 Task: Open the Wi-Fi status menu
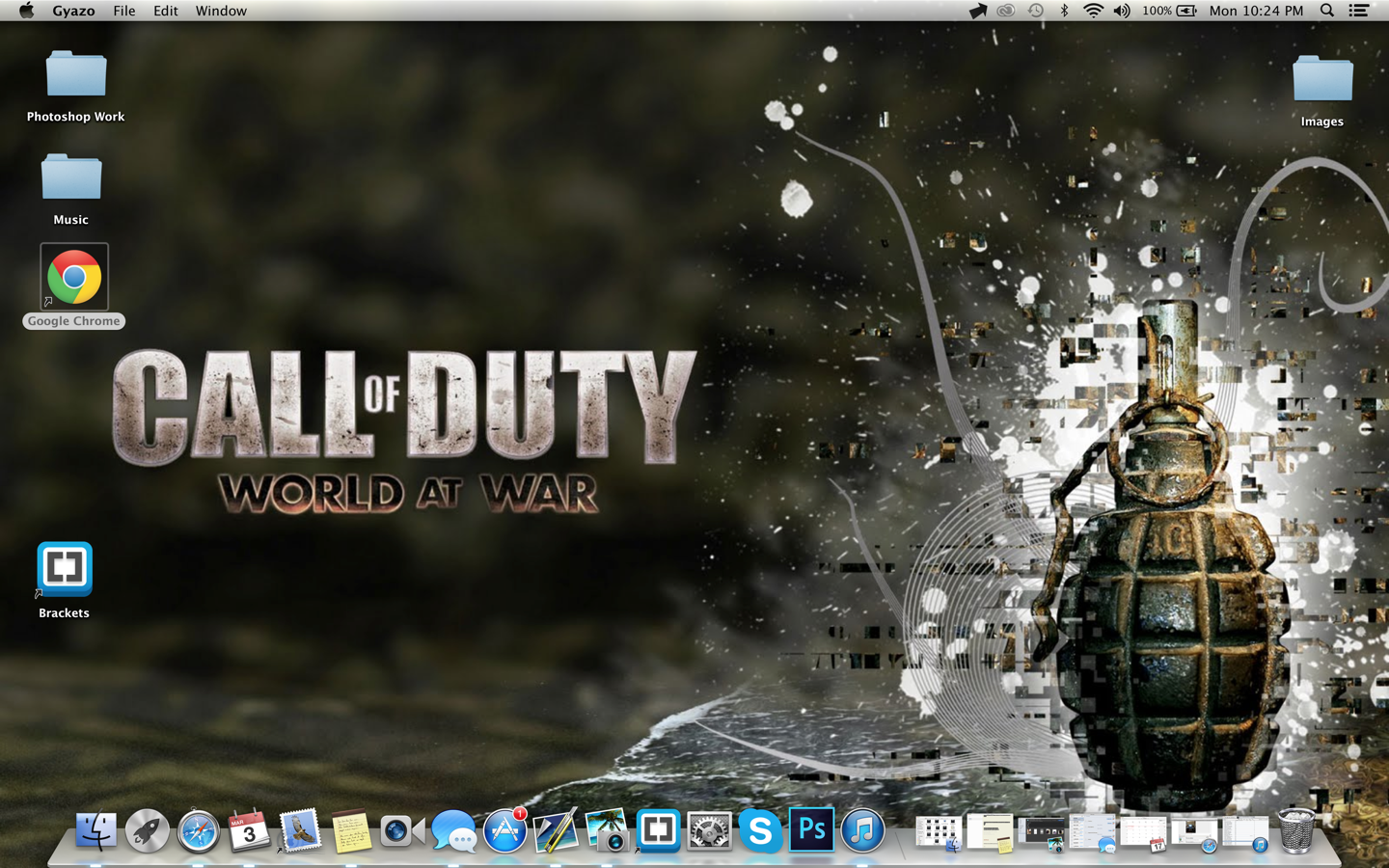click(x=1092, y=11)
